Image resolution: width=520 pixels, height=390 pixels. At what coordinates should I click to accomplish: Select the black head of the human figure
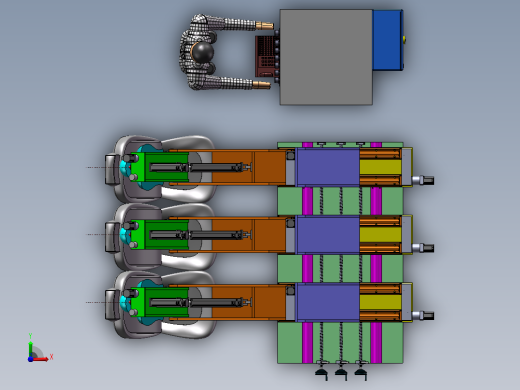tap(203, 52)
